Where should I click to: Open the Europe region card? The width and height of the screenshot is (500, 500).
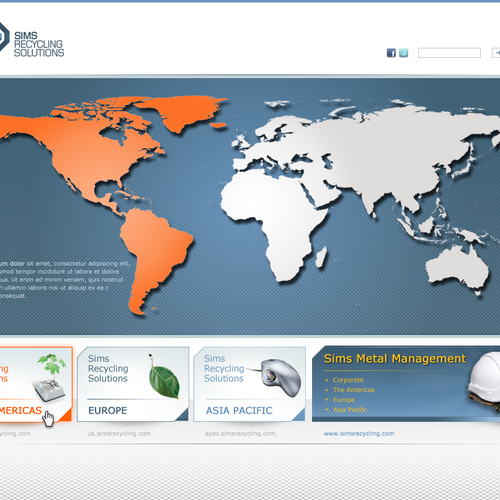(x=133, y=384)
